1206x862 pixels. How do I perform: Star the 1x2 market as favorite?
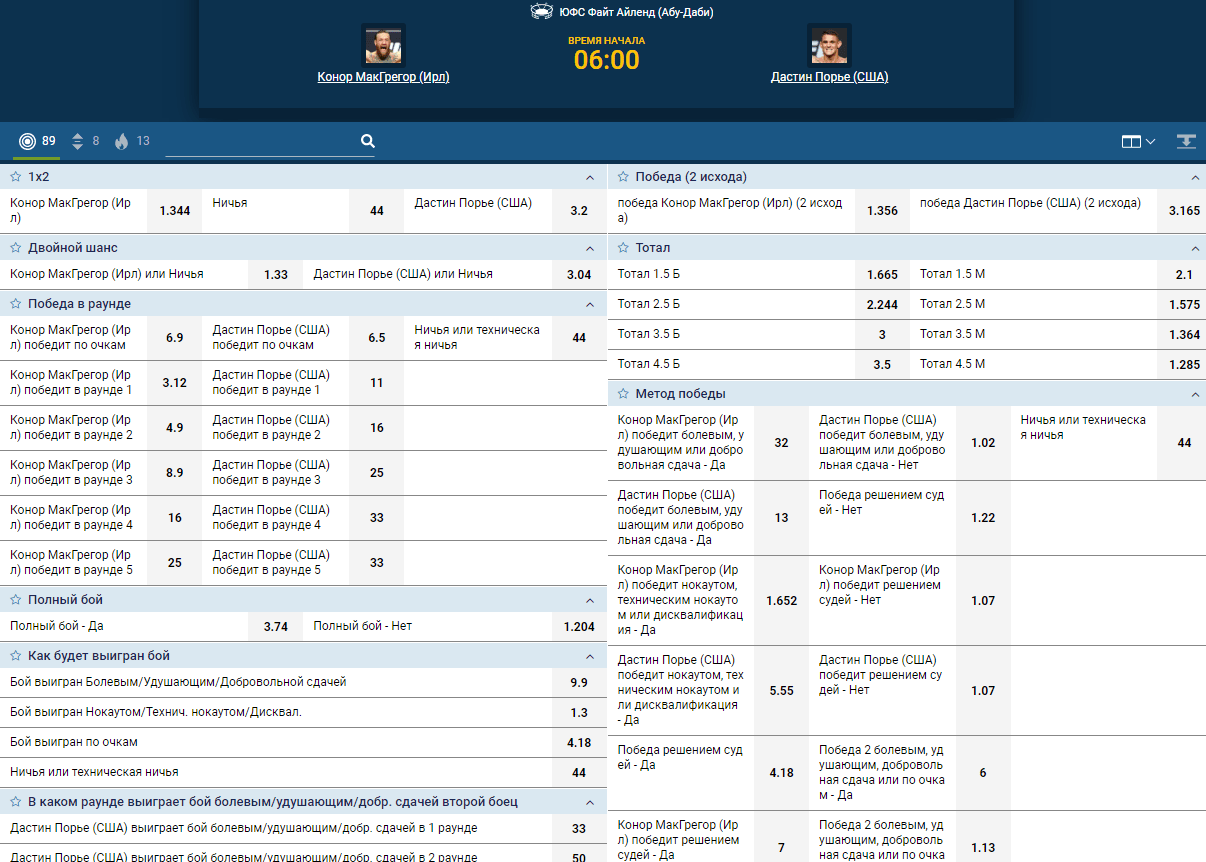pyautogui.click(x=16, y=177)
